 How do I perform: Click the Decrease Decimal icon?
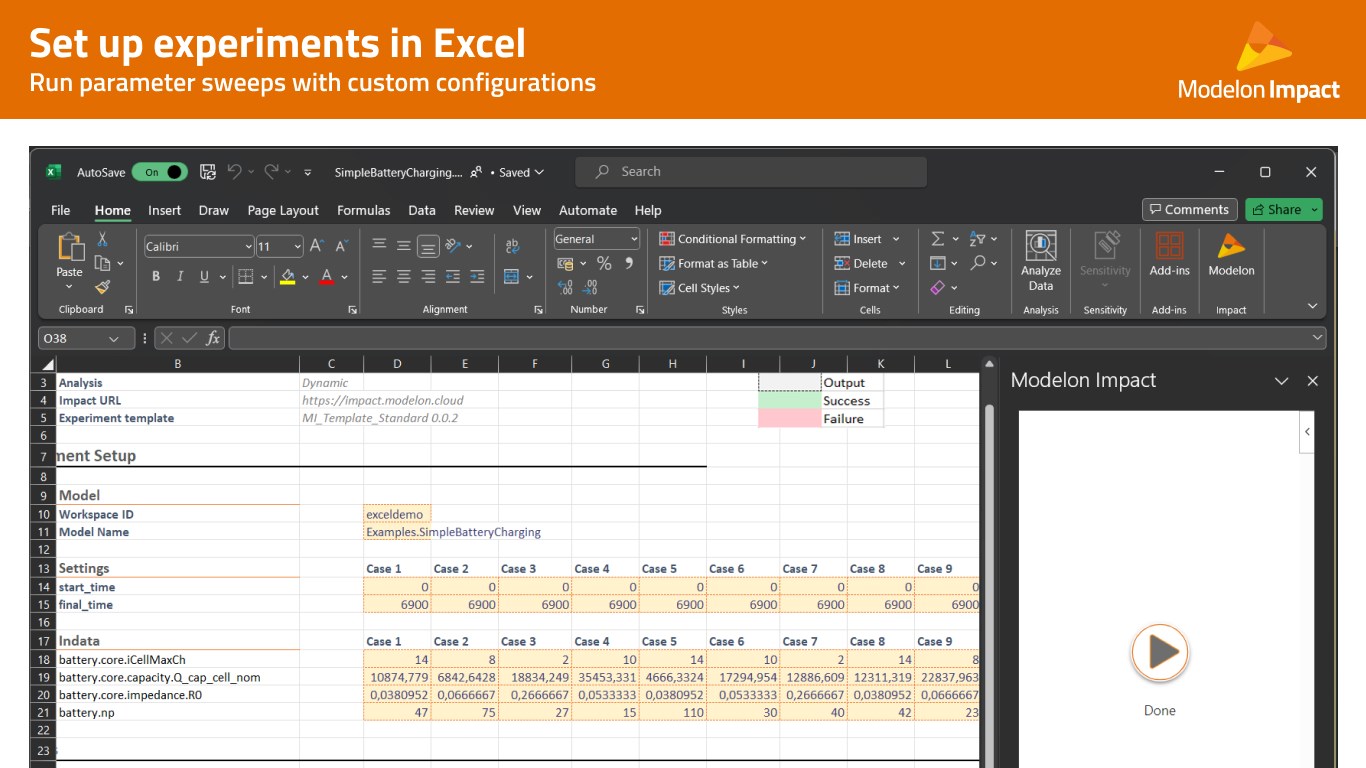(x=590, y=287)
